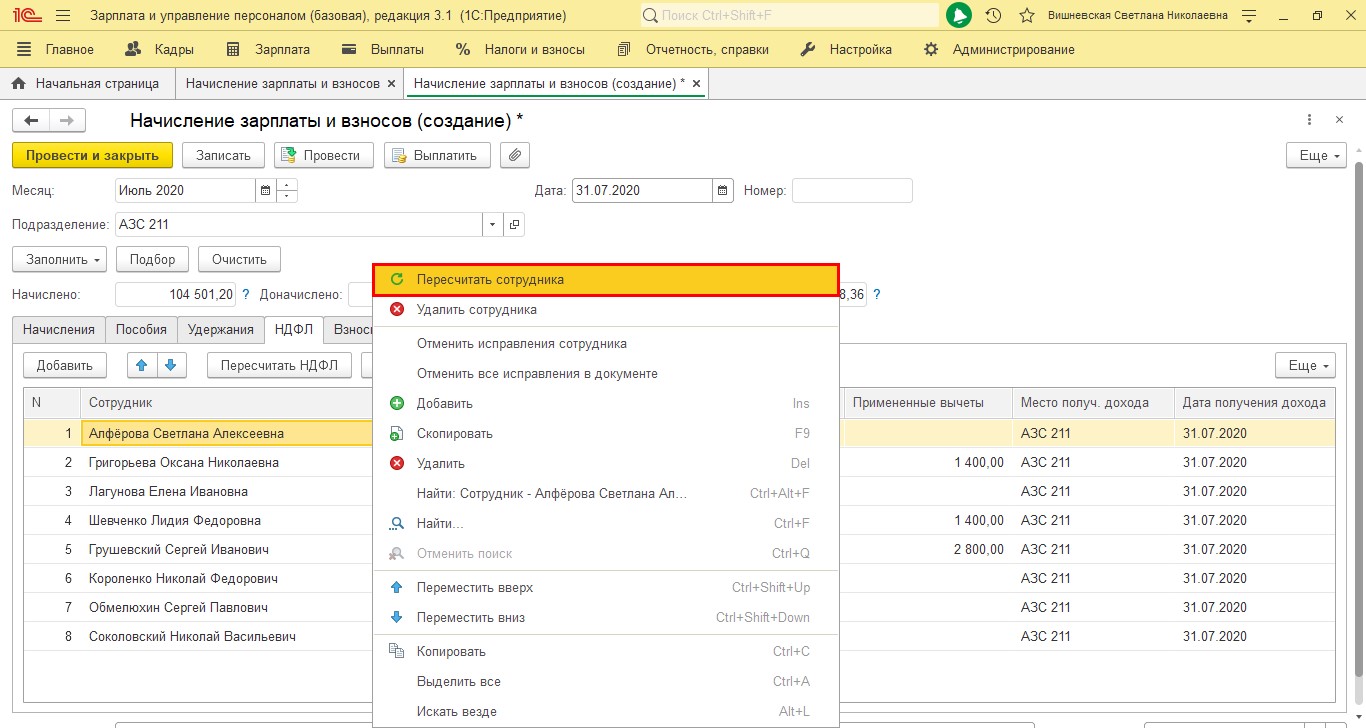Open the Подразделение record with the open icon

tap(514, 225)
